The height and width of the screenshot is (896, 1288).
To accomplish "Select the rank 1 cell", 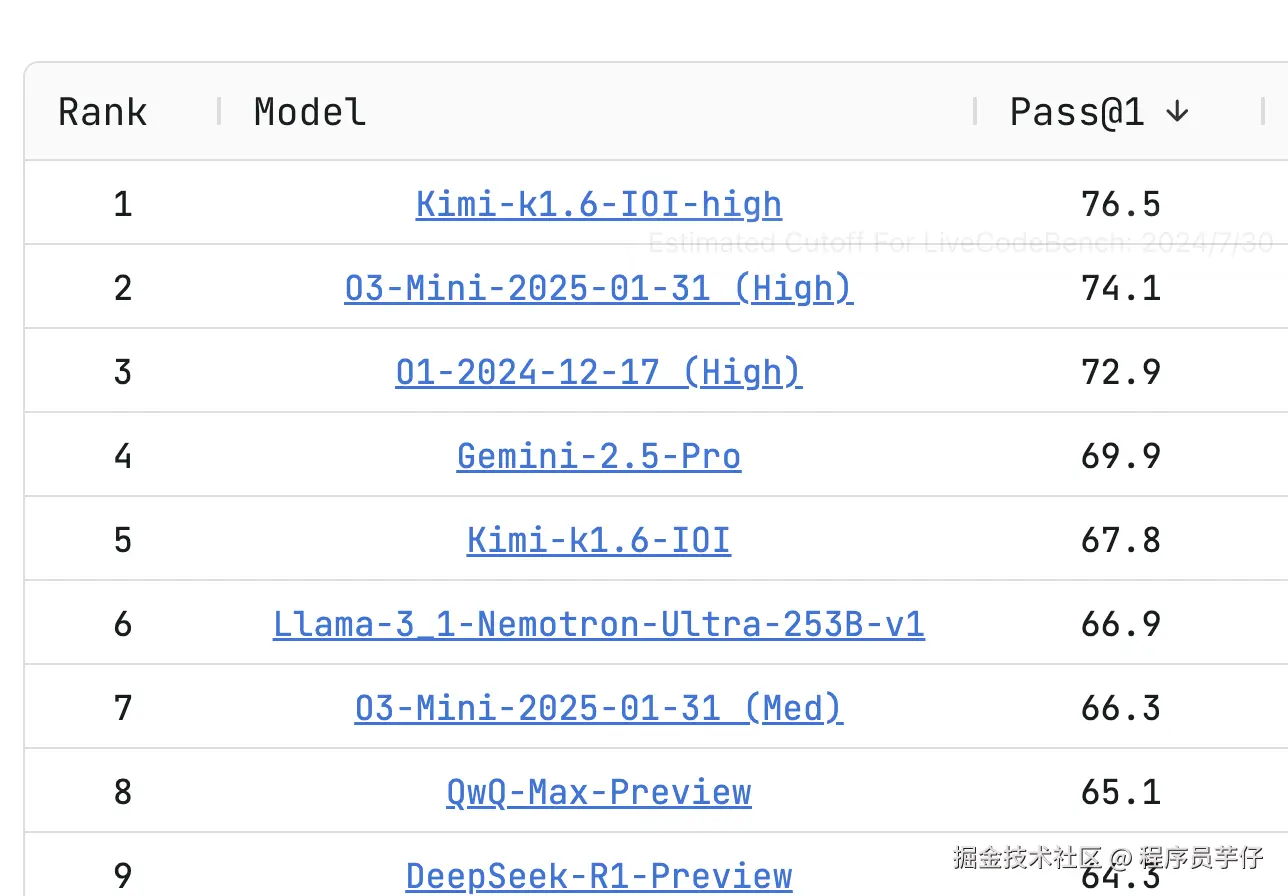I will click(123, 204).
